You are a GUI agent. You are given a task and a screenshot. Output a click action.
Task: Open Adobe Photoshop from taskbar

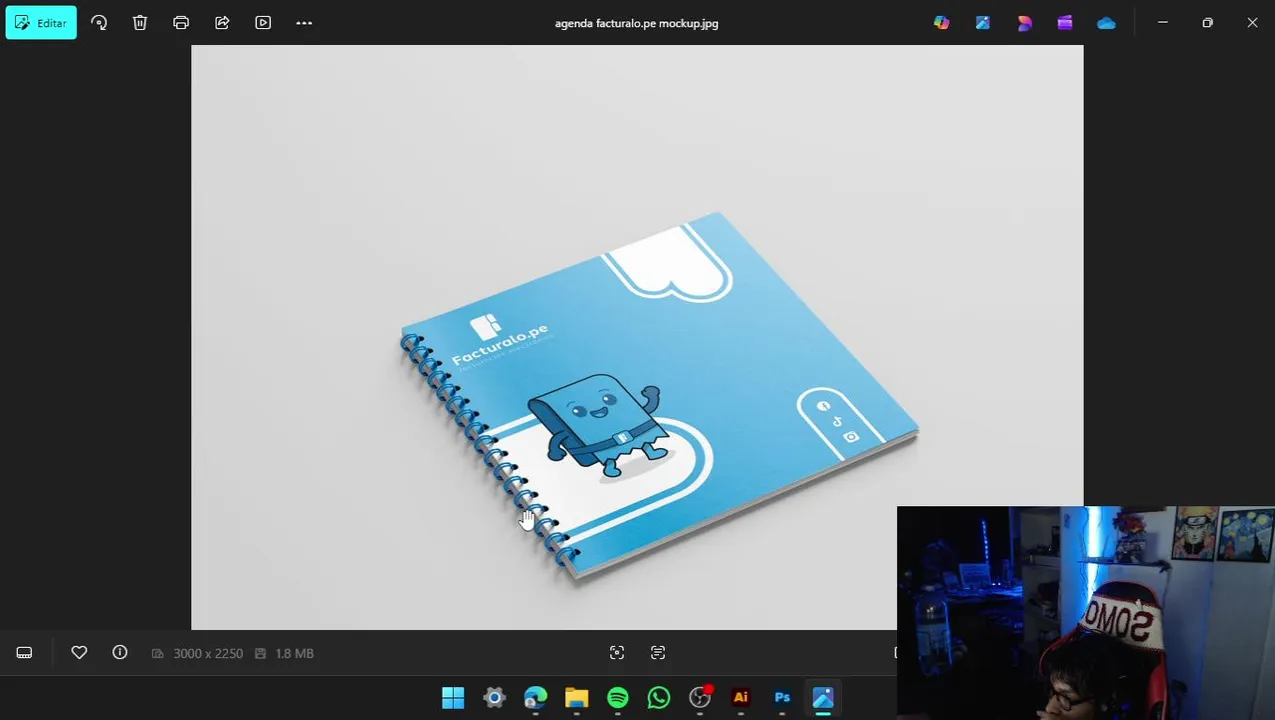pos(782,698)
